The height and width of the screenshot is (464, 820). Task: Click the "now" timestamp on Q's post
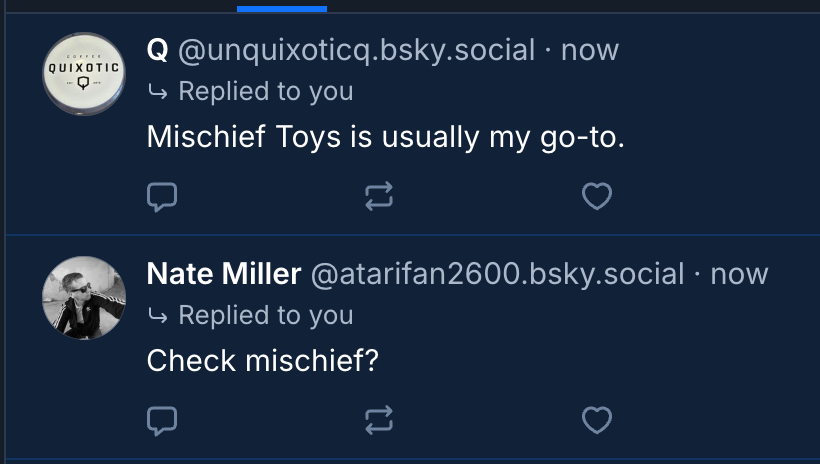tap(590, 50)
